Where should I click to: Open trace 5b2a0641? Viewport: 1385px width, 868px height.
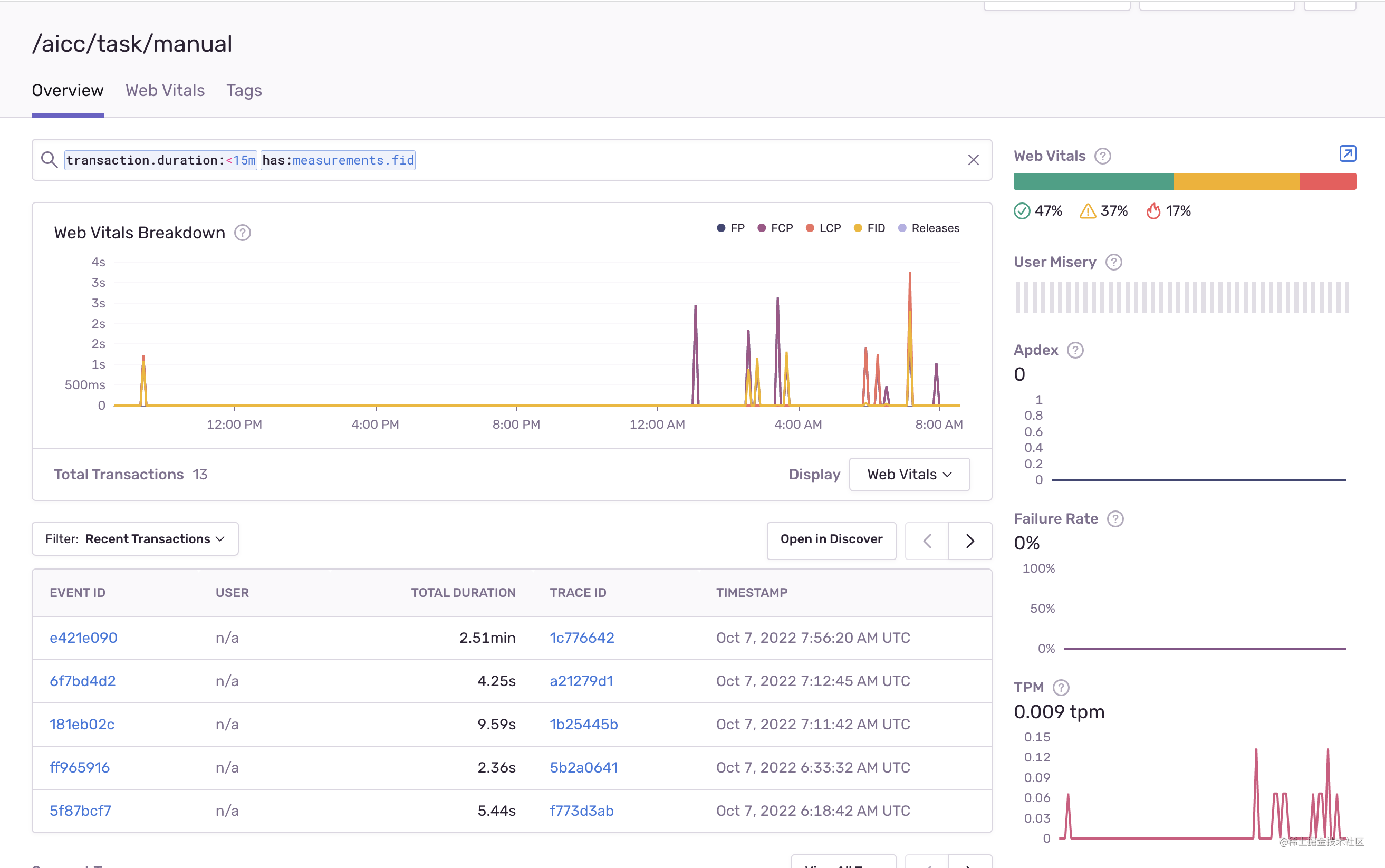[584, 767]
